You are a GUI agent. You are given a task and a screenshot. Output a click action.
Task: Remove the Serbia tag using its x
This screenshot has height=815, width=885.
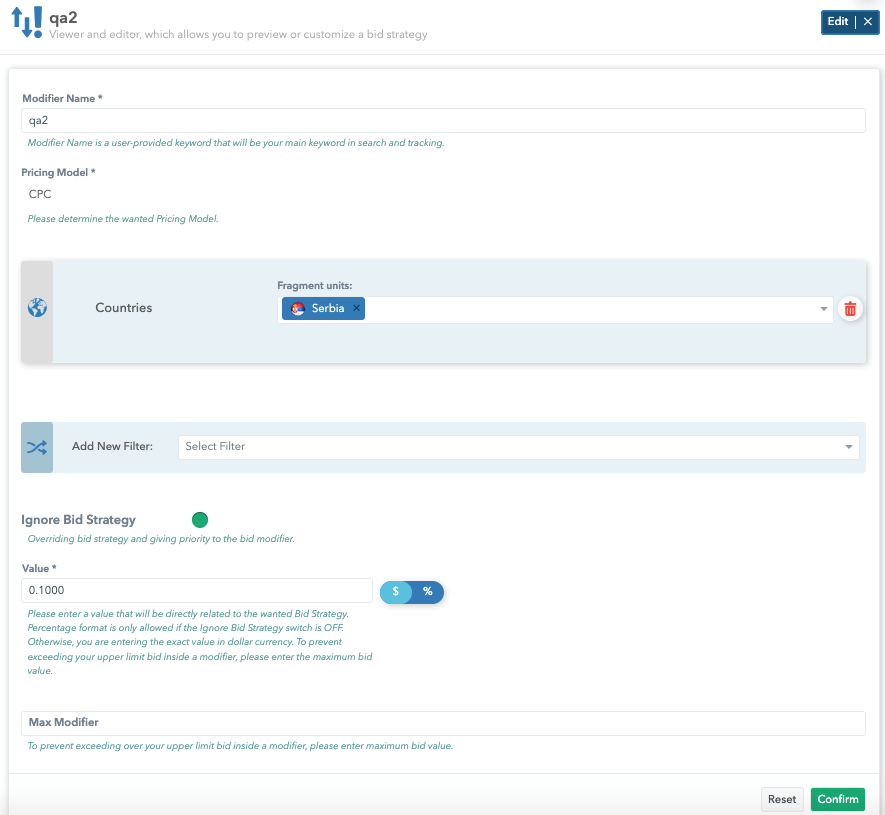[x=356, y=309]
